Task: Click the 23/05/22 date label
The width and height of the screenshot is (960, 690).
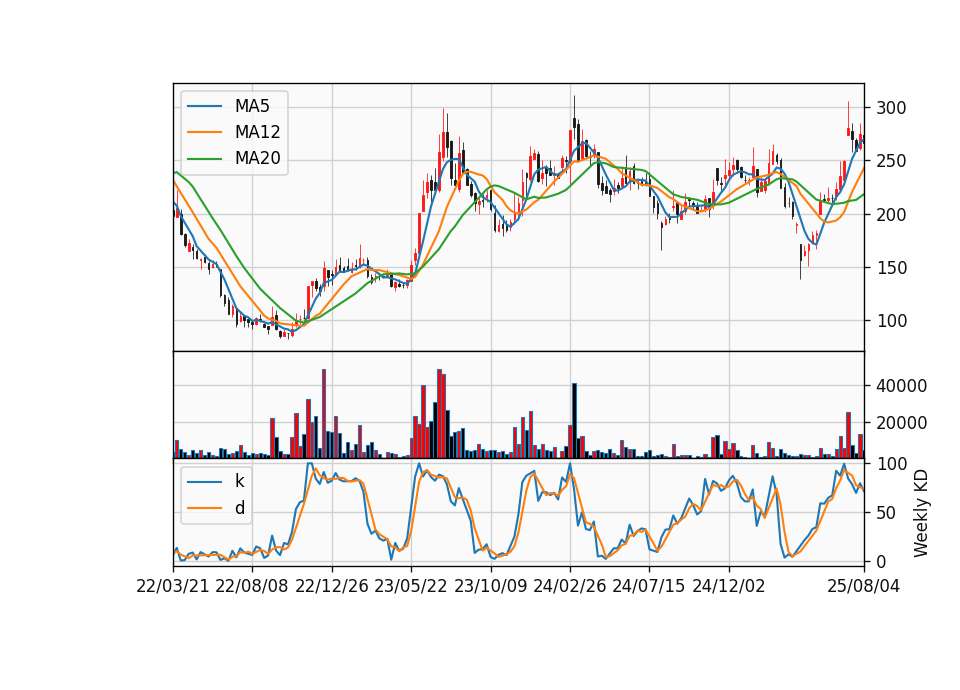Action: pyautogui.click(x=411, y=586)
